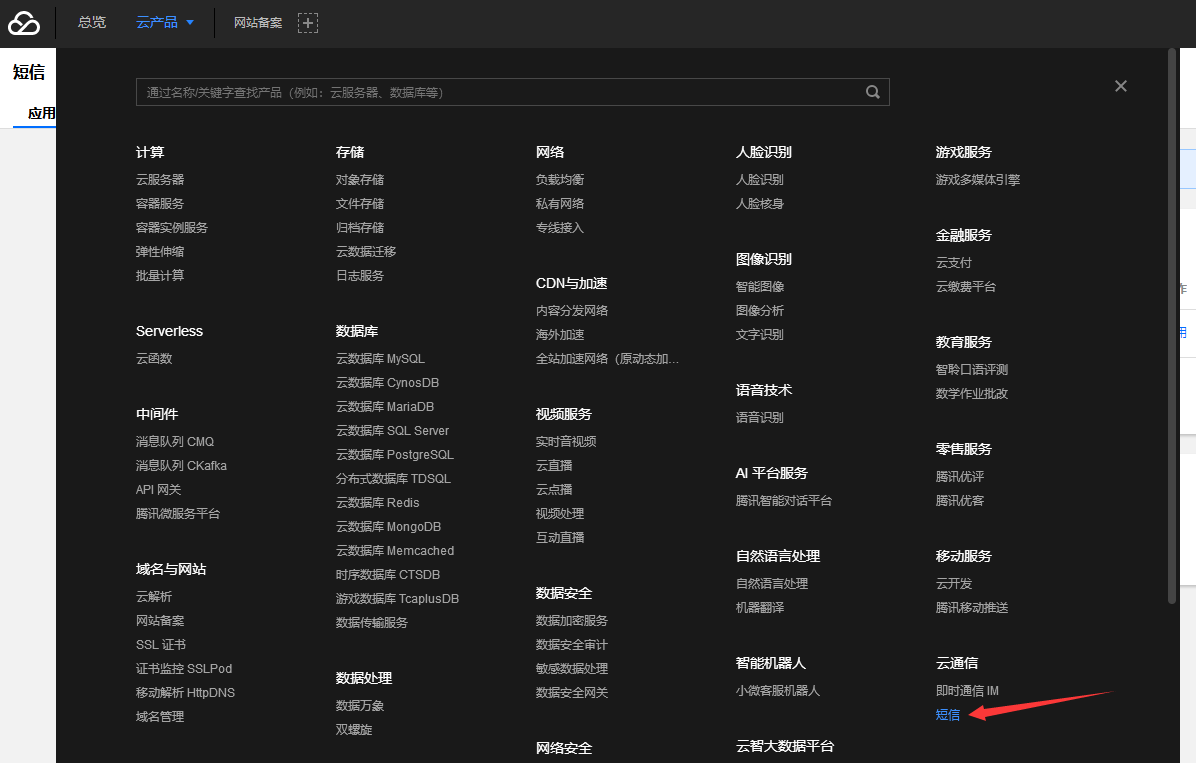Open 域名管理 link
1196x763 pixels.
tap(160, 716)
